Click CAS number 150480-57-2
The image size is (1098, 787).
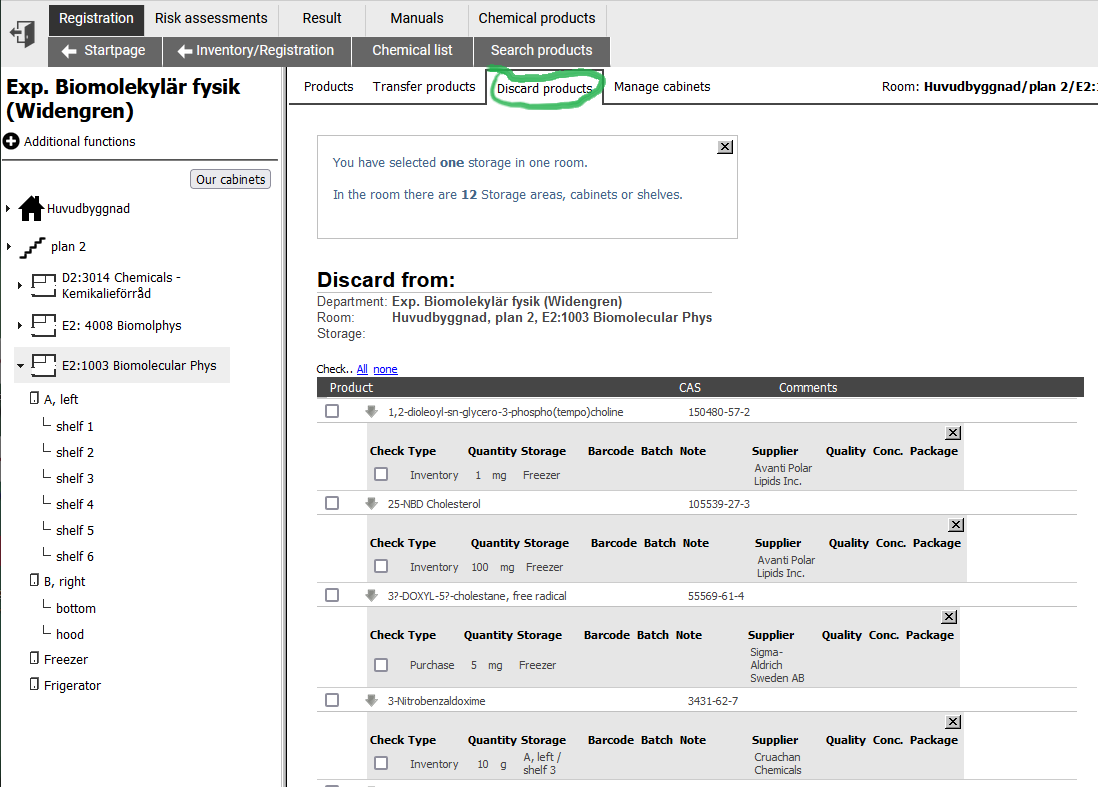coord(718,412)
